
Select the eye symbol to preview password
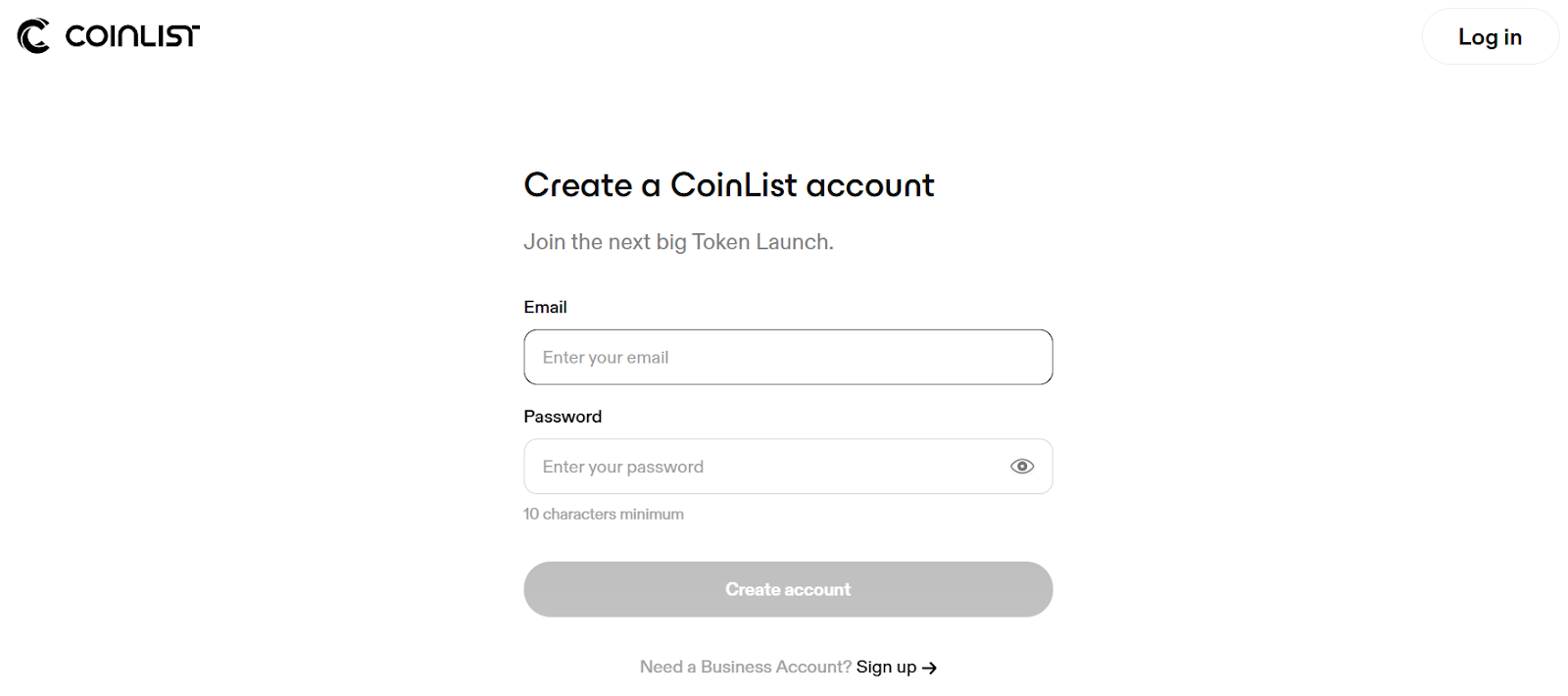point(1021,466)
